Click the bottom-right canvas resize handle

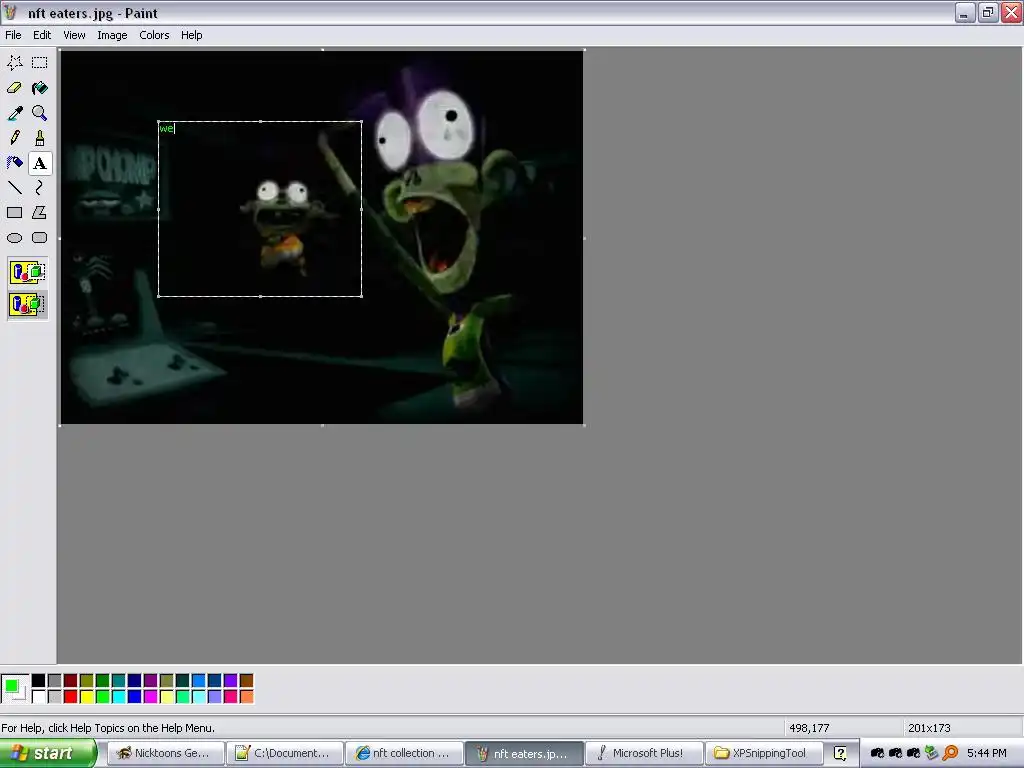[x=584, y=425]
